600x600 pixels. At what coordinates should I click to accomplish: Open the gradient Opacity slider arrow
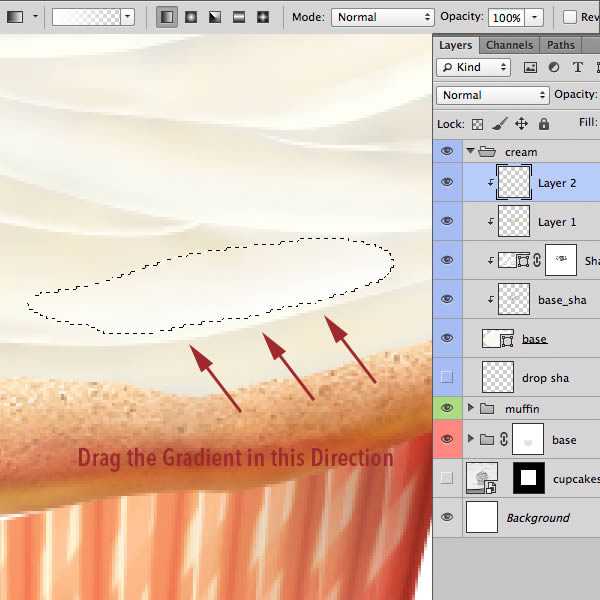point(534,18)
